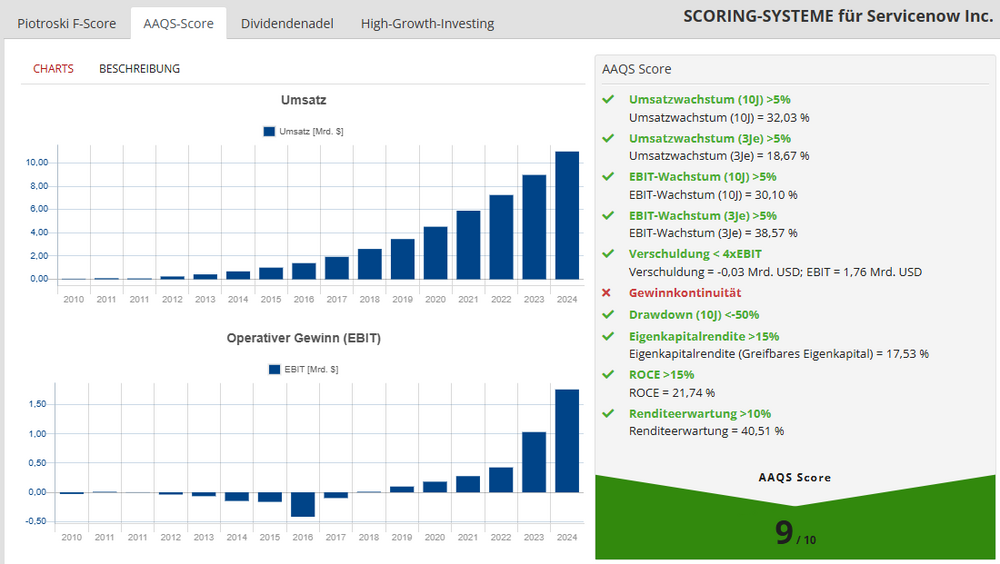Click the 2018 Umsatz bar
This screenshot has height=564, width=1000.
(370, 264)
